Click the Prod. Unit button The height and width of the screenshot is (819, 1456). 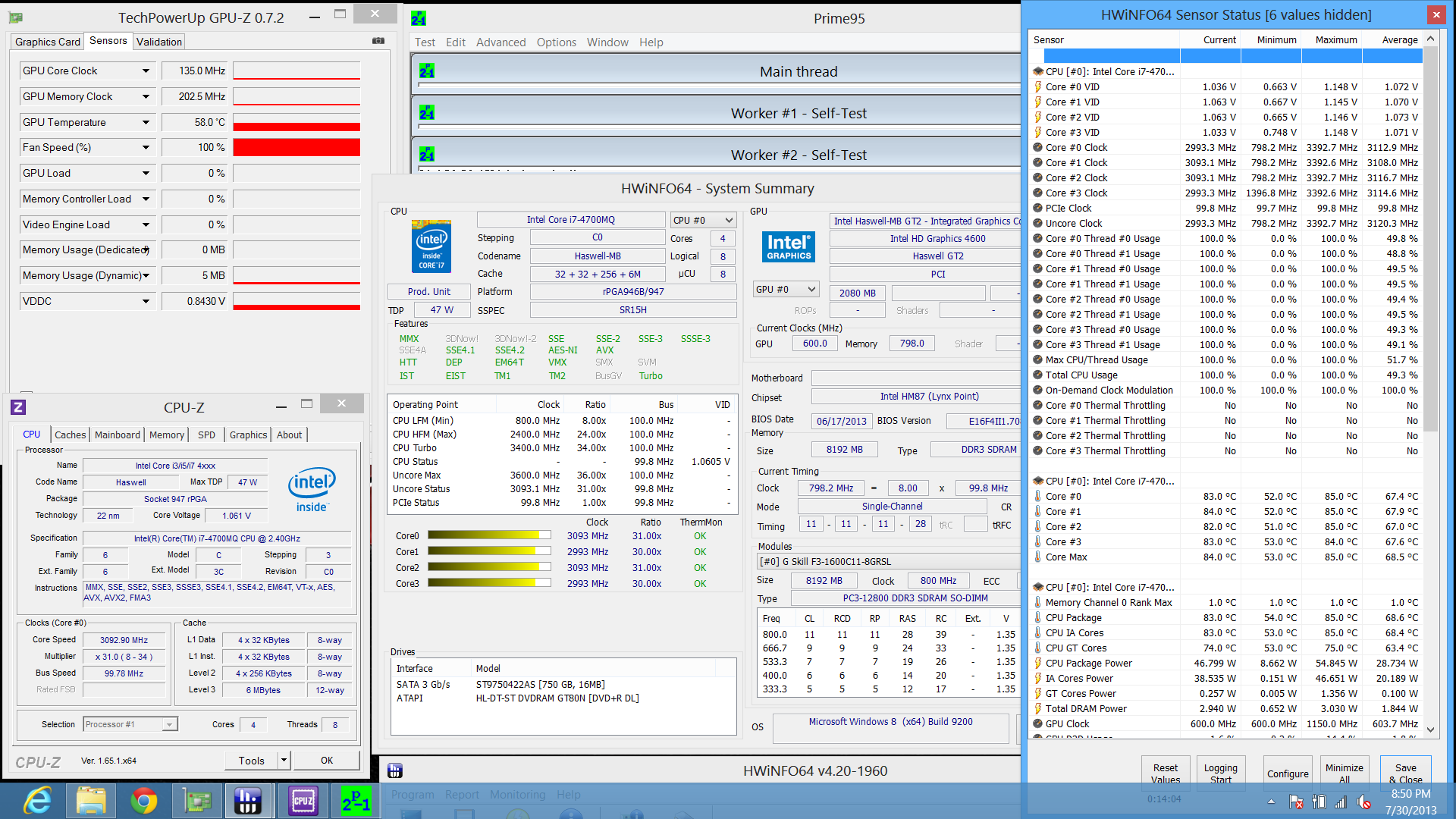[429, 291]
